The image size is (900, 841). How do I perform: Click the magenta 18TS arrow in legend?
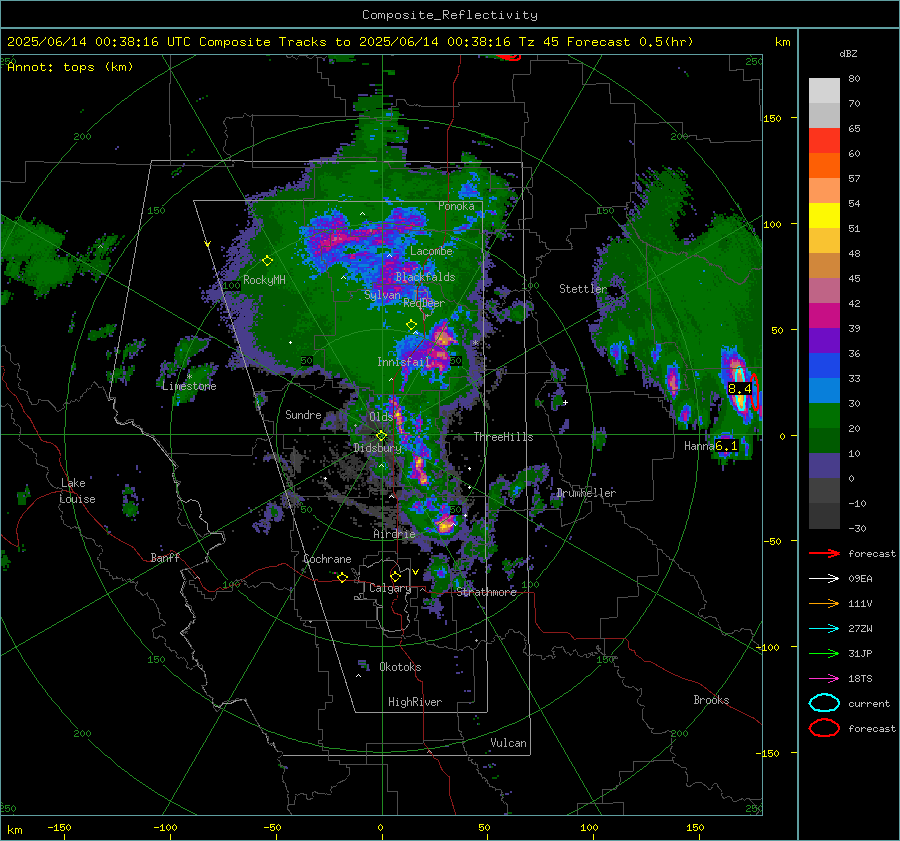[824, 679]
